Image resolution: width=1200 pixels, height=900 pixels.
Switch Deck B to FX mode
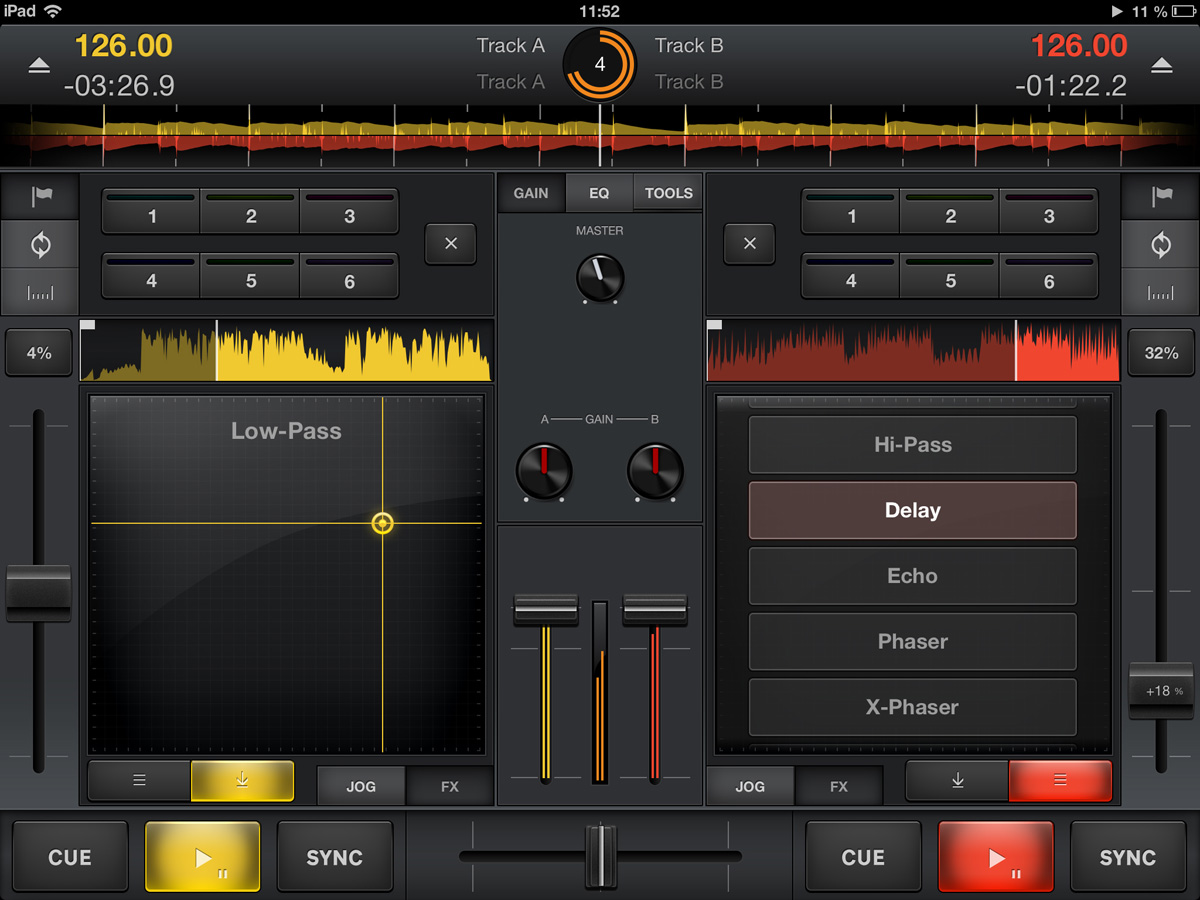click(839, 786)
